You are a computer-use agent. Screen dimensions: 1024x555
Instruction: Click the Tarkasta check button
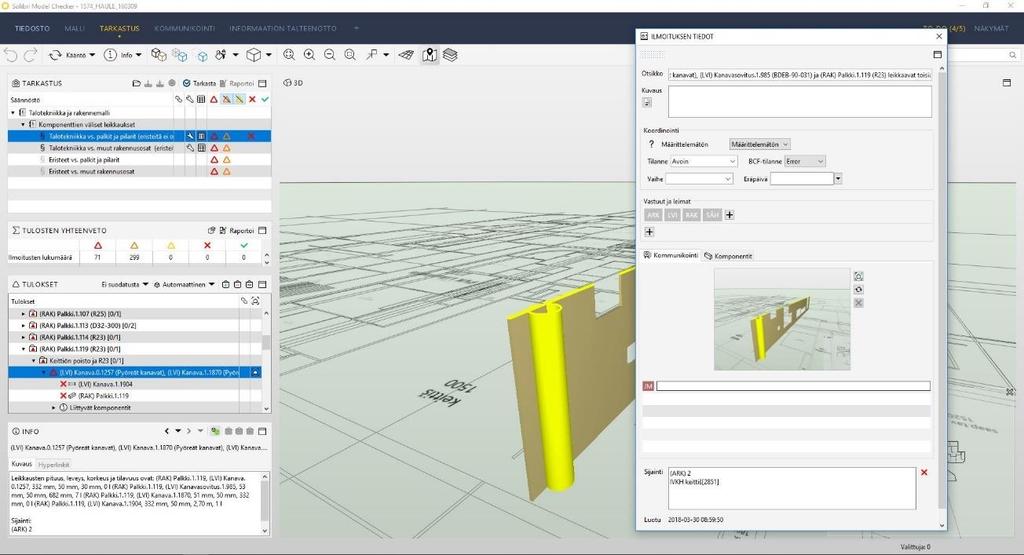pos(200,84)
